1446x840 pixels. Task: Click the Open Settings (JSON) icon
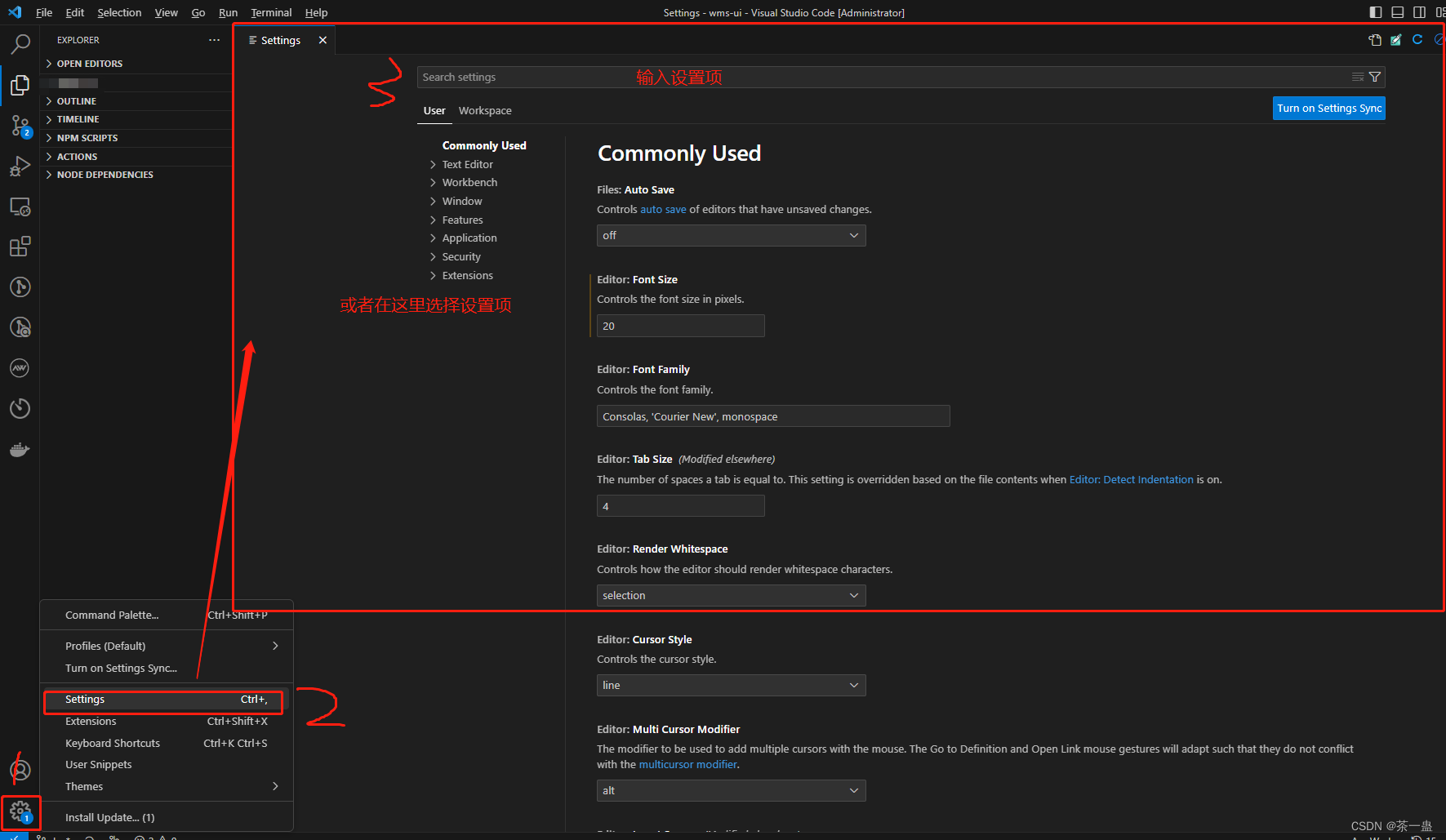click(1375, 40)
